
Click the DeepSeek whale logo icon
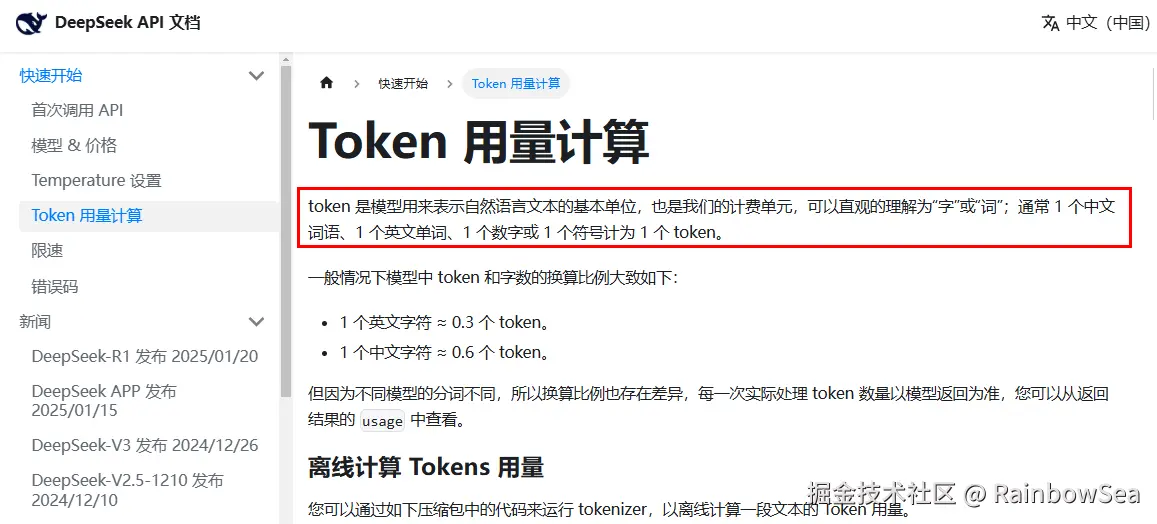coord(32,24)
